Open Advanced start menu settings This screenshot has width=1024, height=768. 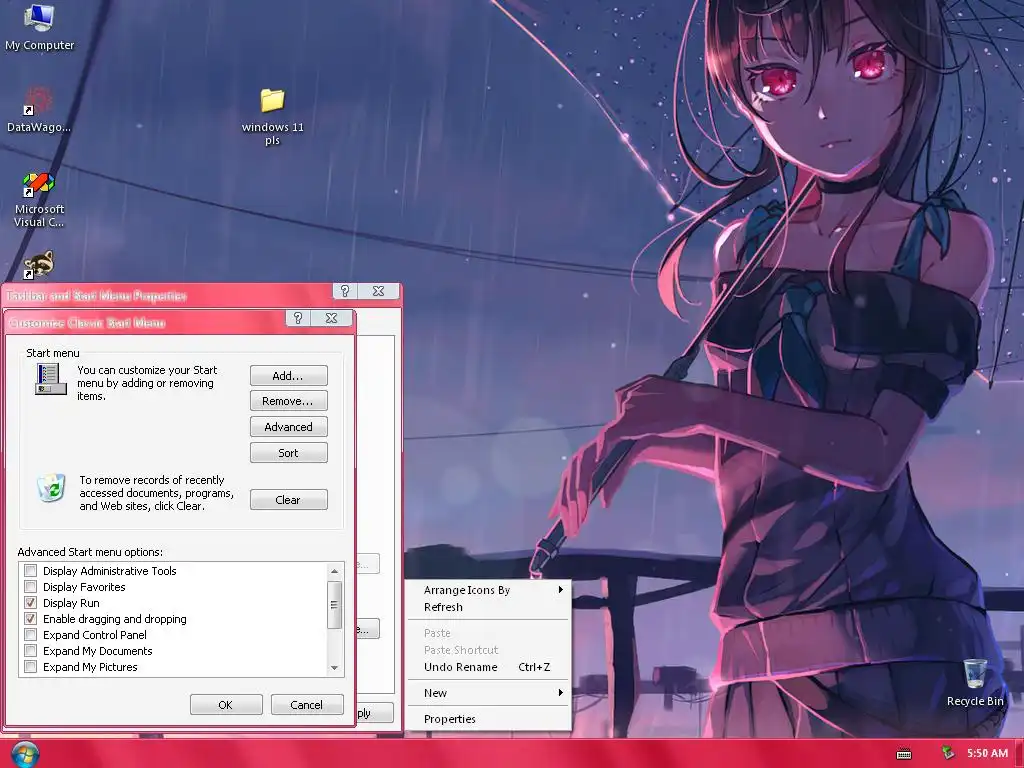coord(289,427)
